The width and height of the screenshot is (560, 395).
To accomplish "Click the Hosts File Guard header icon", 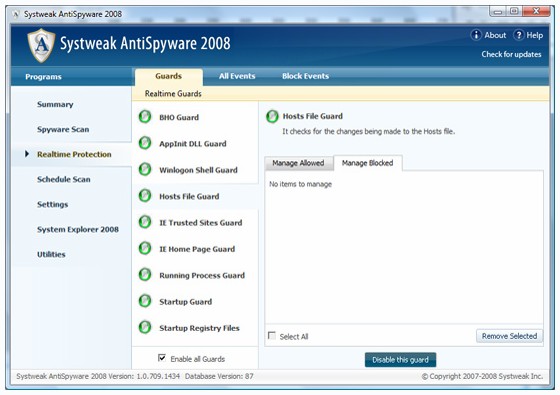I will [272, 116].
